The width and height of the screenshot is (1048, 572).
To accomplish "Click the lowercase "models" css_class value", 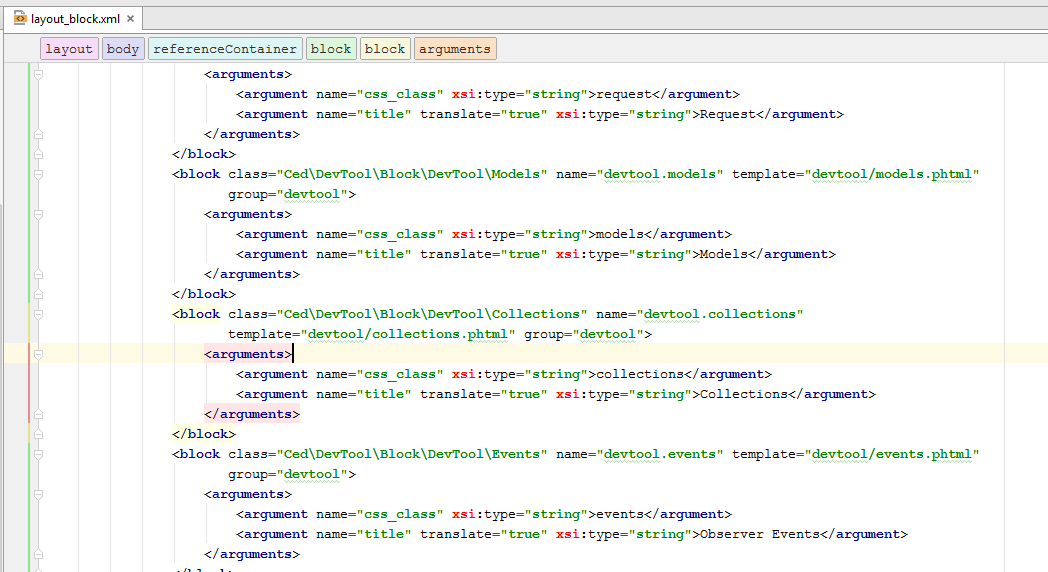I will 620,235.
